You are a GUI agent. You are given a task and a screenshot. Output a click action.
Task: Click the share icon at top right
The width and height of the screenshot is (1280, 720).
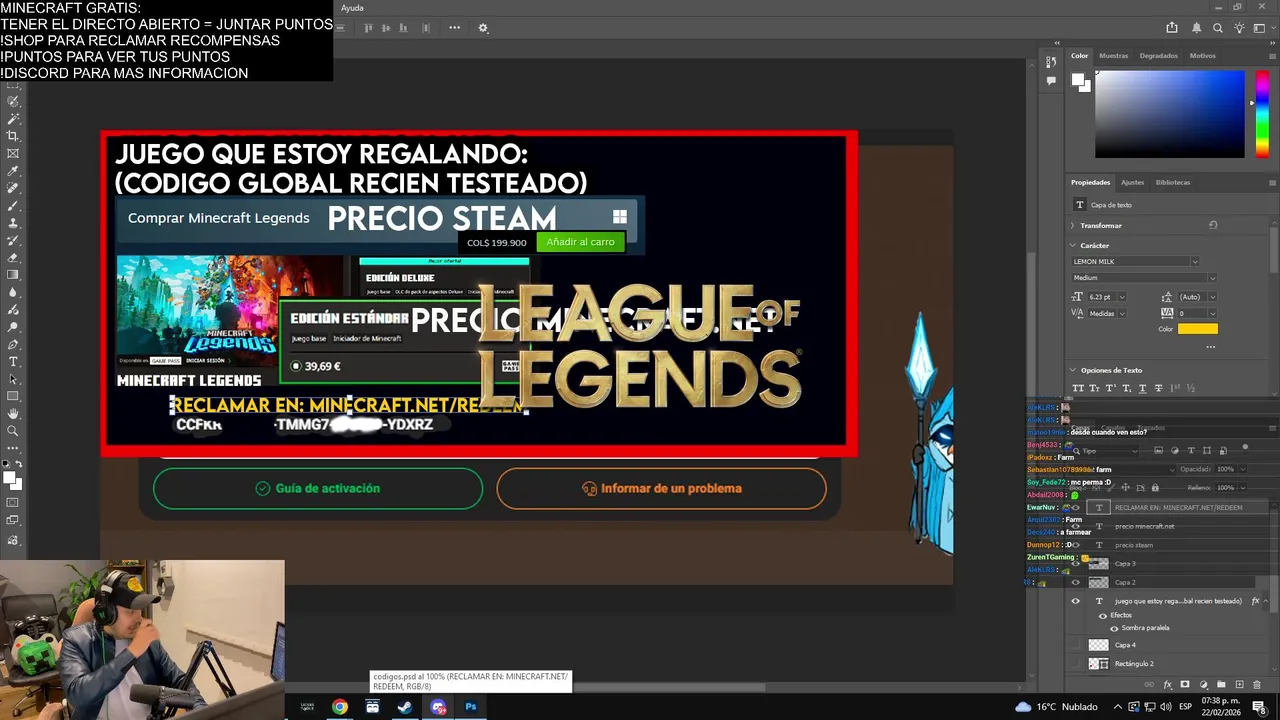(x=1172, y=28)
